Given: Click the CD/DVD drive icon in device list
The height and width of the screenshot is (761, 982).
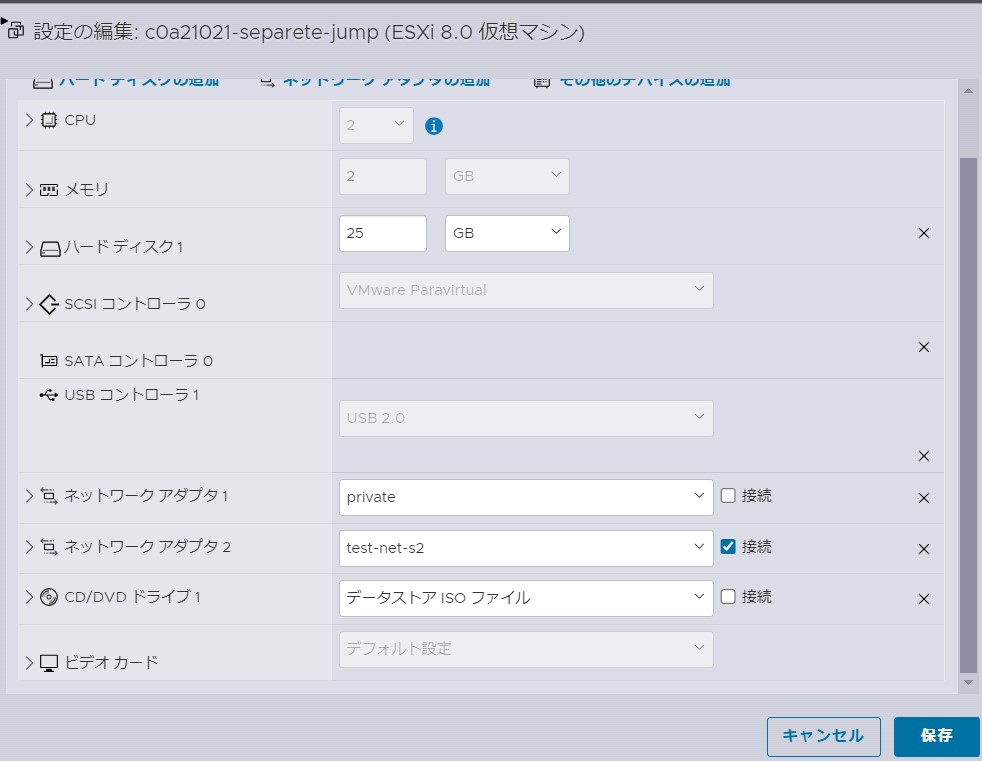Looking at the screenshot, I should click(x=47, y=597).
